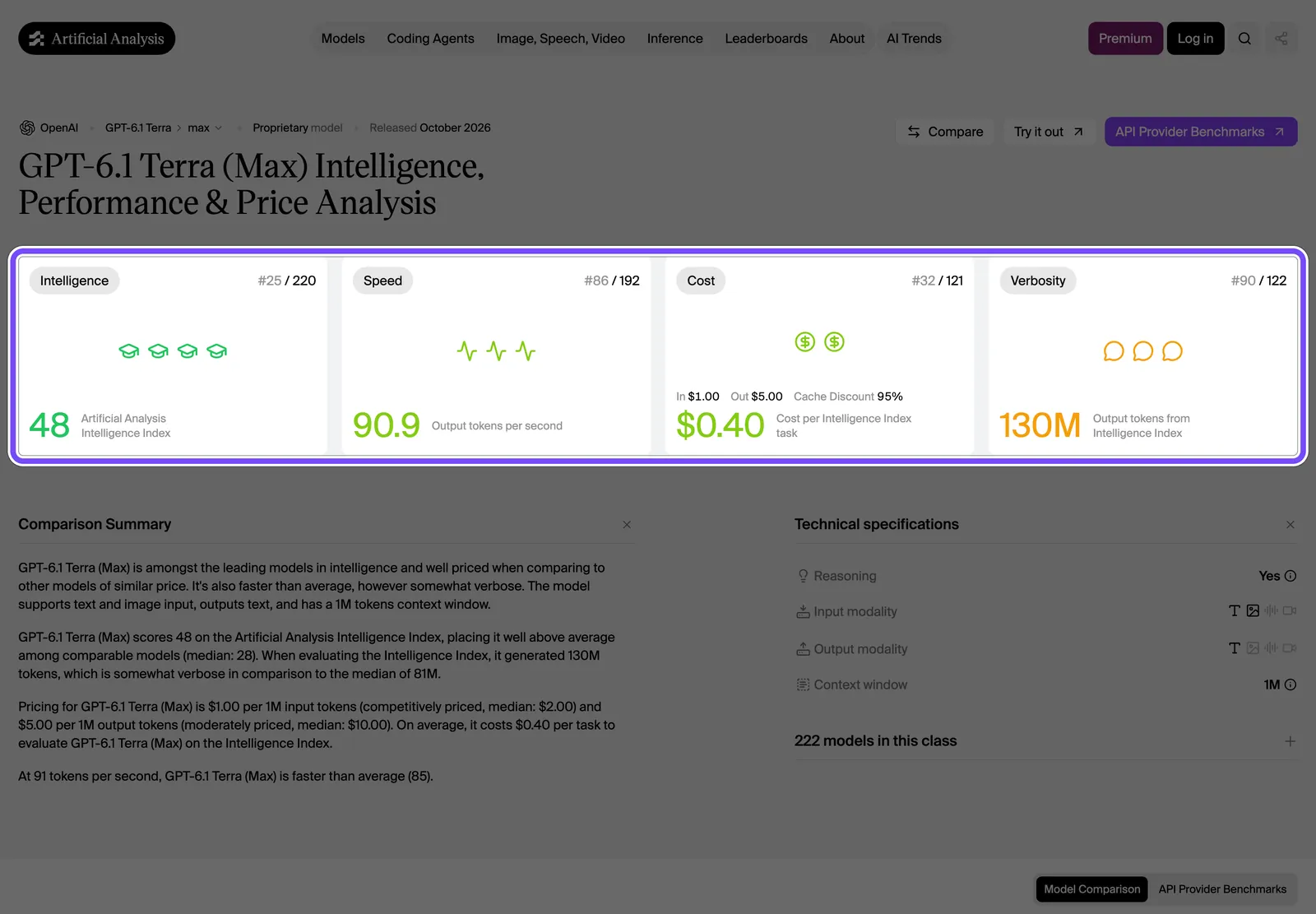Click the dollar coin icons in Cost card
The height and width of the screenshot is (914, 1316).
(819, 341)
